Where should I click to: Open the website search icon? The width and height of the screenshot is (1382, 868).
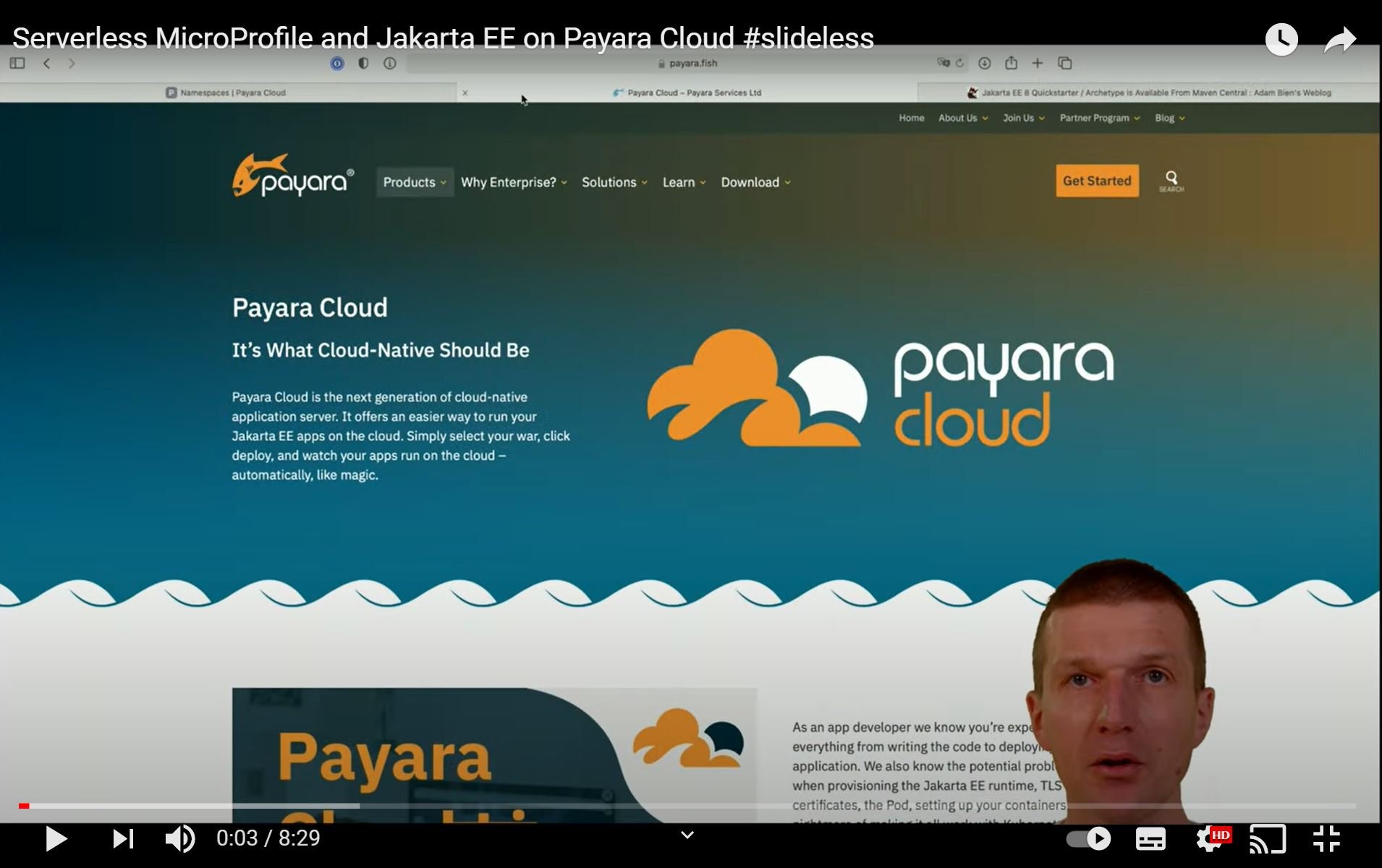coord(1171,180)
